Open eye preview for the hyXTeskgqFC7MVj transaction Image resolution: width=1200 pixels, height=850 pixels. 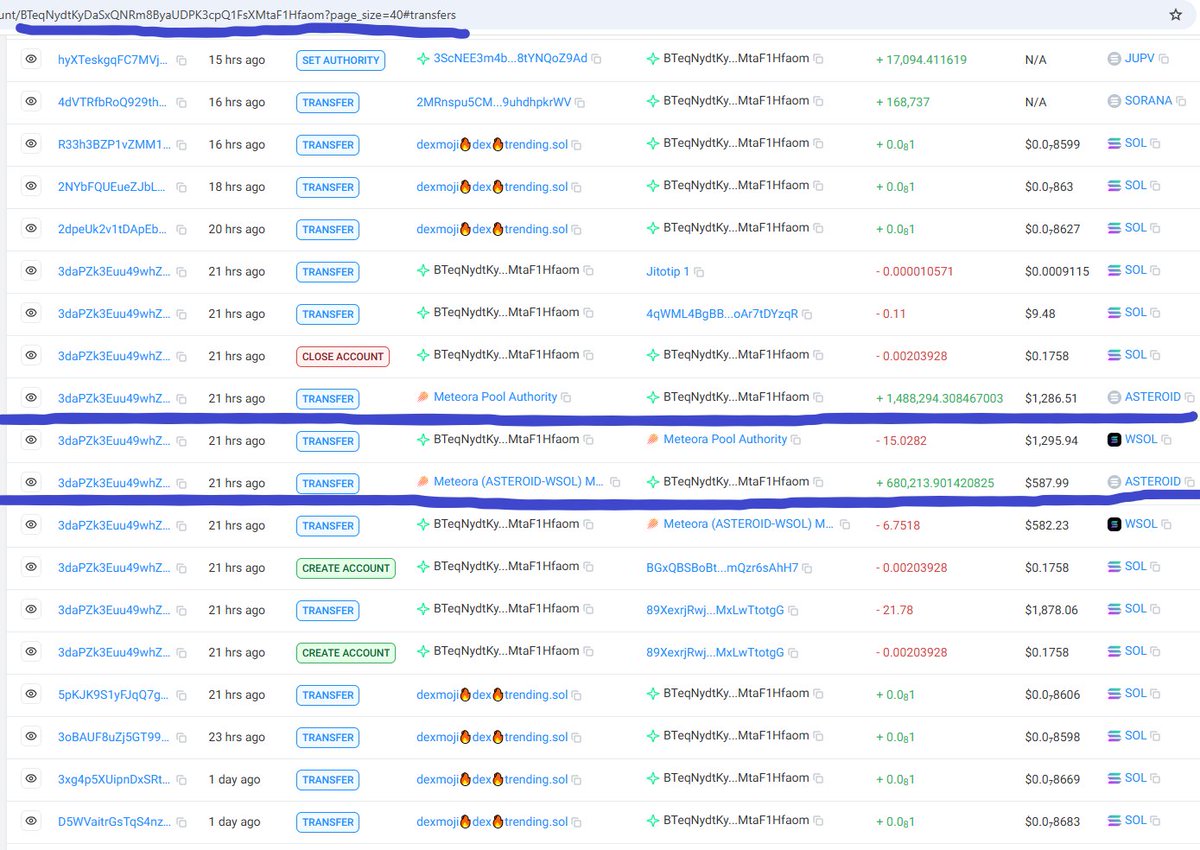pos(31,60)
